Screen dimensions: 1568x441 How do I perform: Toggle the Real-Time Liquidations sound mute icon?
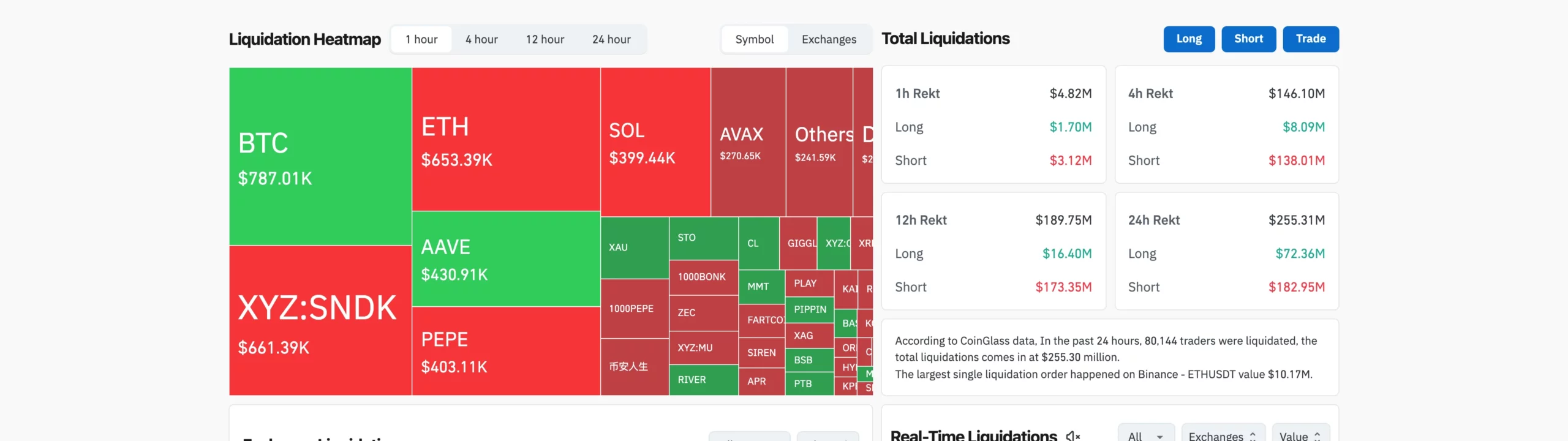[1072, 435]
